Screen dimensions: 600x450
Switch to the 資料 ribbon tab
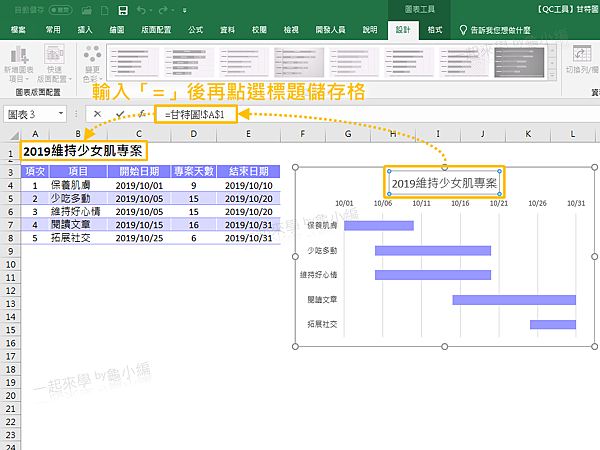[227, 30]
